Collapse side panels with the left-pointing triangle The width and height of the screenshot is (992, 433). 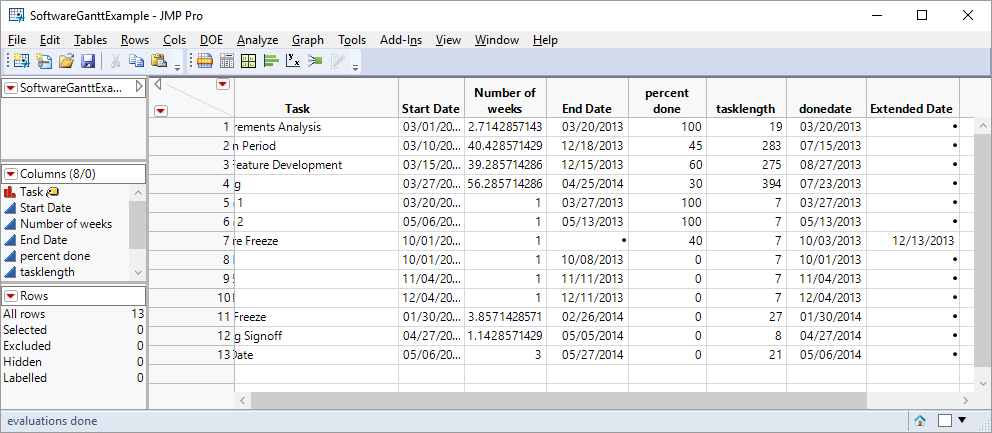pos(158,84)
